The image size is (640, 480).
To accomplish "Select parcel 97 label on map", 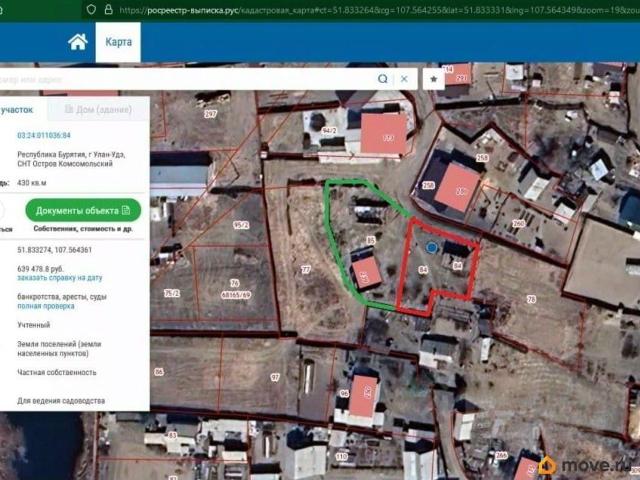I will click(276, 378).
